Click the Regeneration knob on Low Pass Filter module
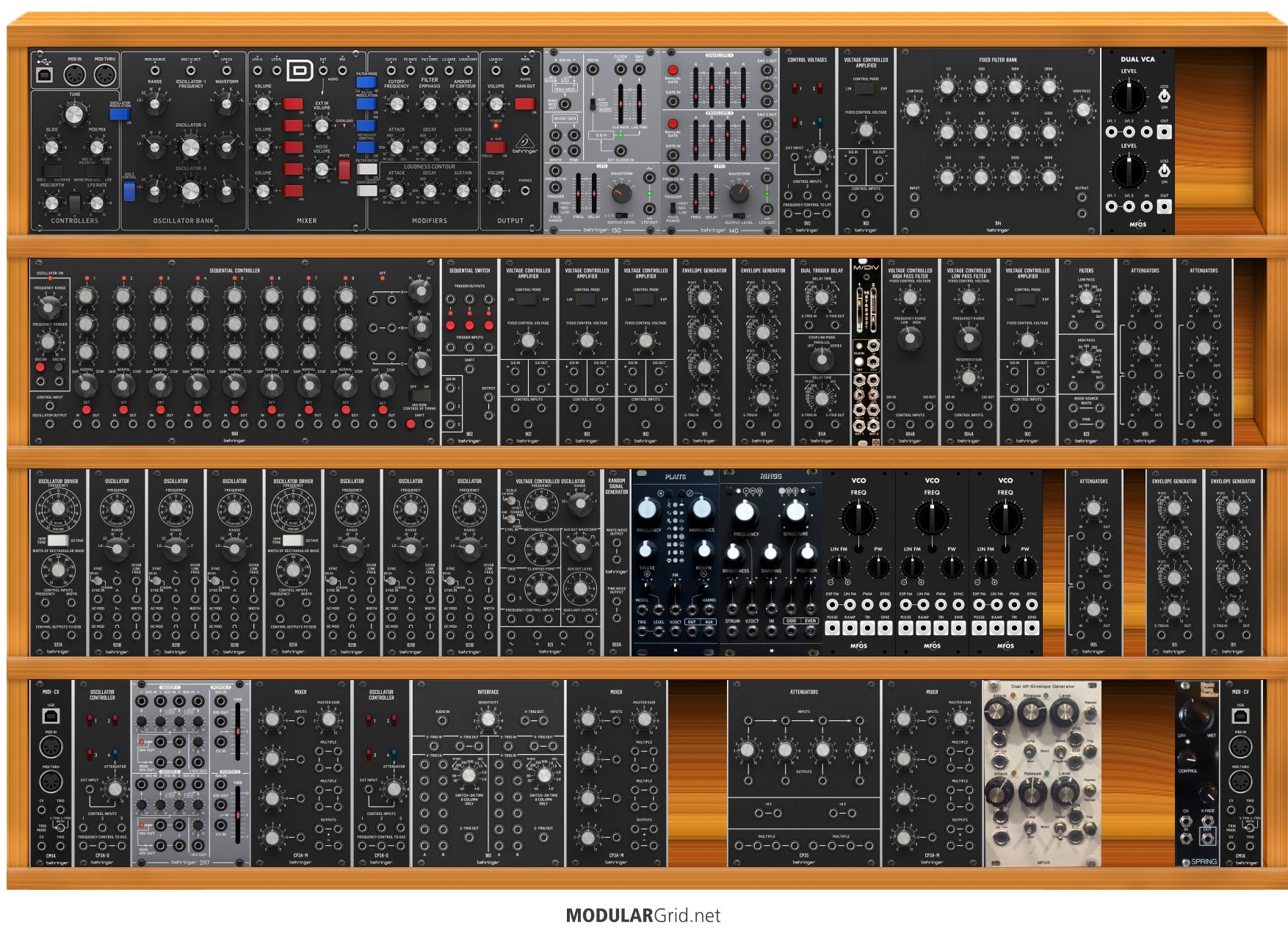This screenshot has width=1288, height=931. 969,378
